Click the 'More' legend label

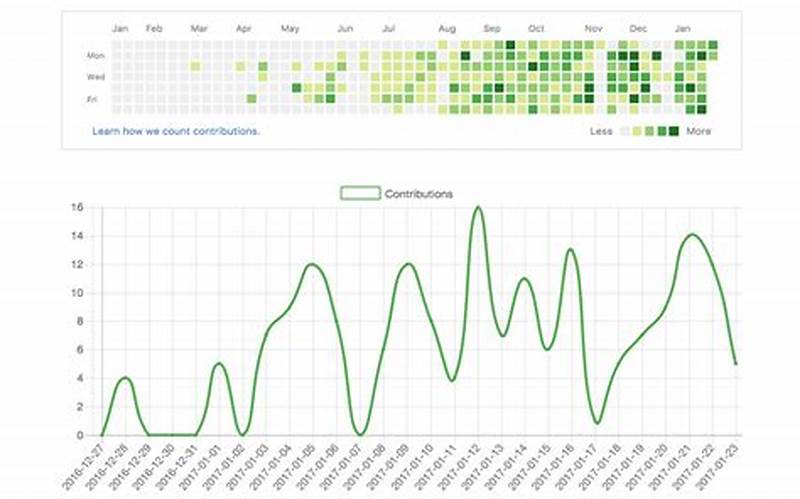698,131
